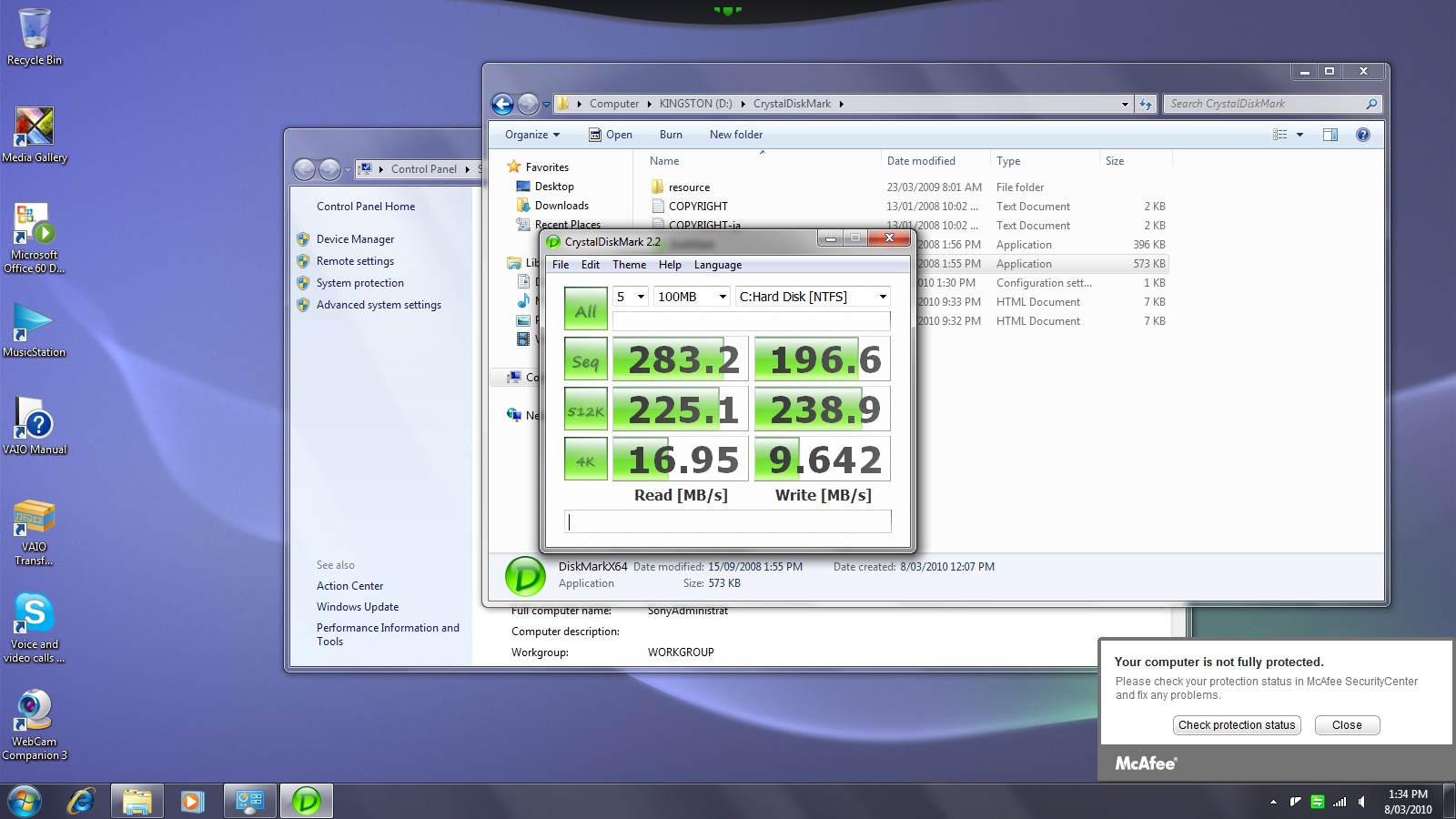Open view options dropdown arrow in Explorer
This screenshot has width=1456, height=819.
(x=1299, y=135)
